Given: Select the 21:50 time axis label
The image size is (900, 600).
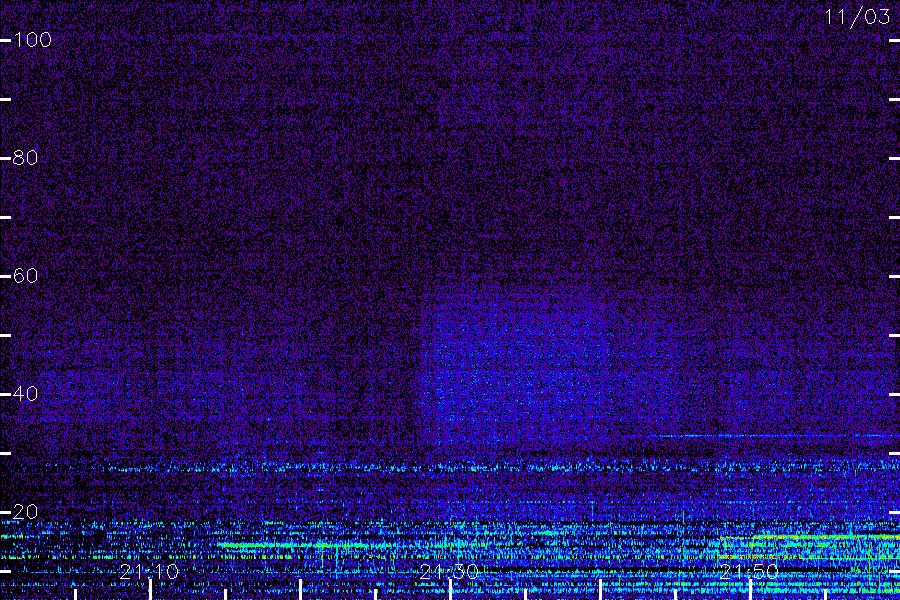Looking at the screenshot, I should tap(749, 572).
